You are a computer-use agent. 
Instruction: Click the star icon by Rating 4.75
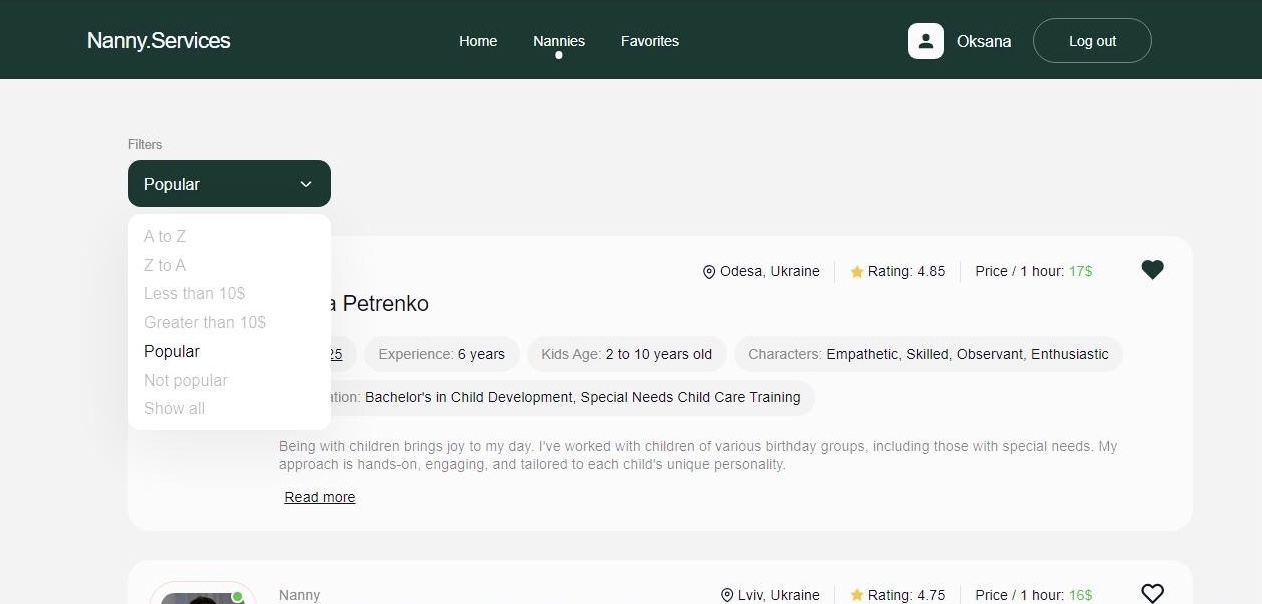coord(857,595)
